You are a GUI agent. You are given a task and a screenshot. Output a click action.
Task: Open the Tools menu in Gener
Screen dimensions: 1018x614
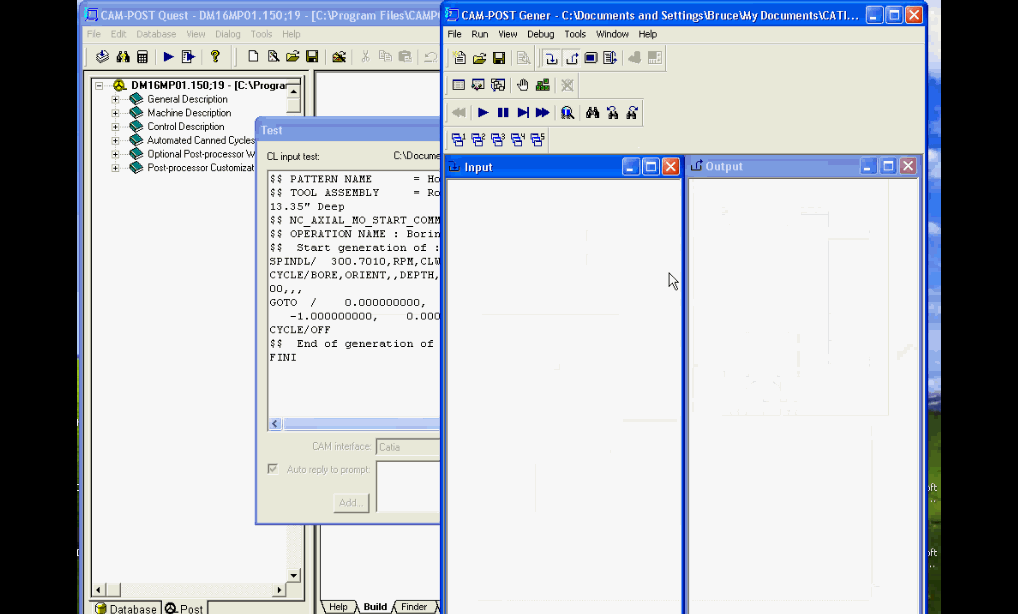click(575, 34)
